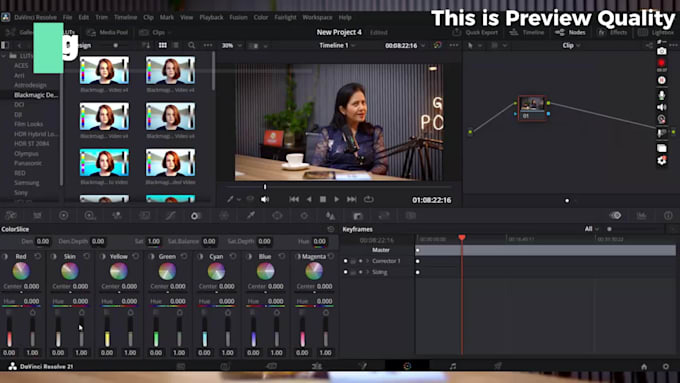The image size is (680, 383).
Task: Open the Workspace menu
Action: tap(317, 17)
